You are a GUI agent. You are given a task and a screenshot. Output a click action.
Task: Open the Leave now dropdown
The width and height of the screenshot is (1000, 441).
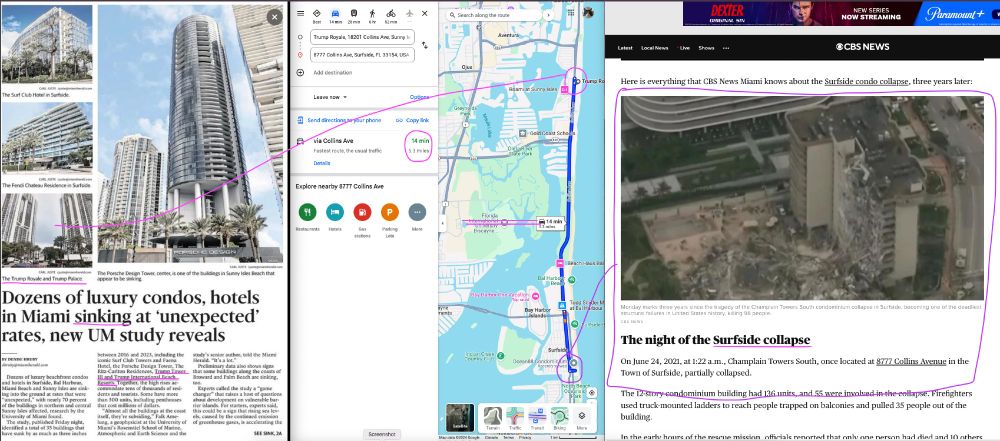click(x=330, y=97)
